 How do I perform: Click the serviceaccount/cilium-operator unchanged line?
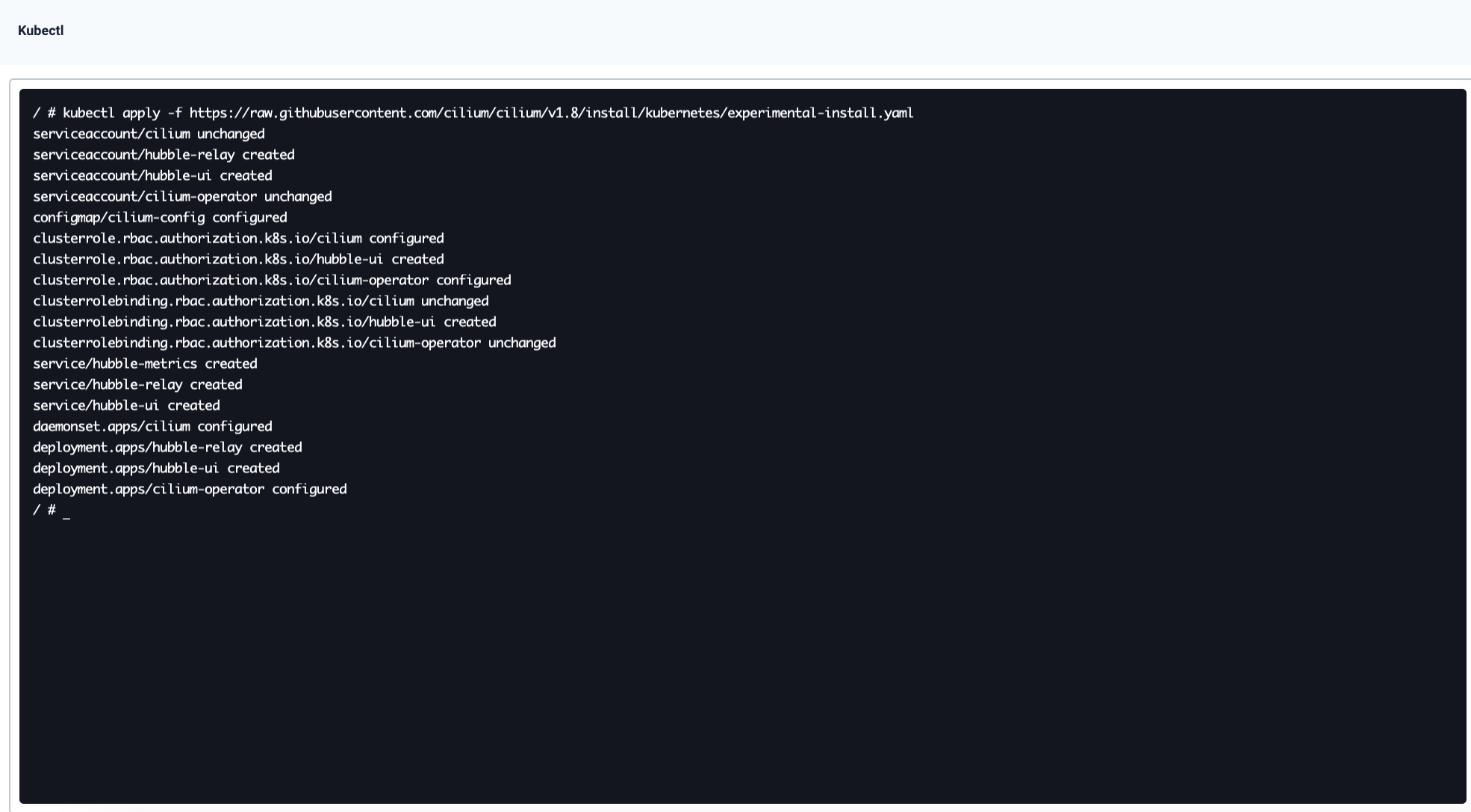coord(182,196)
